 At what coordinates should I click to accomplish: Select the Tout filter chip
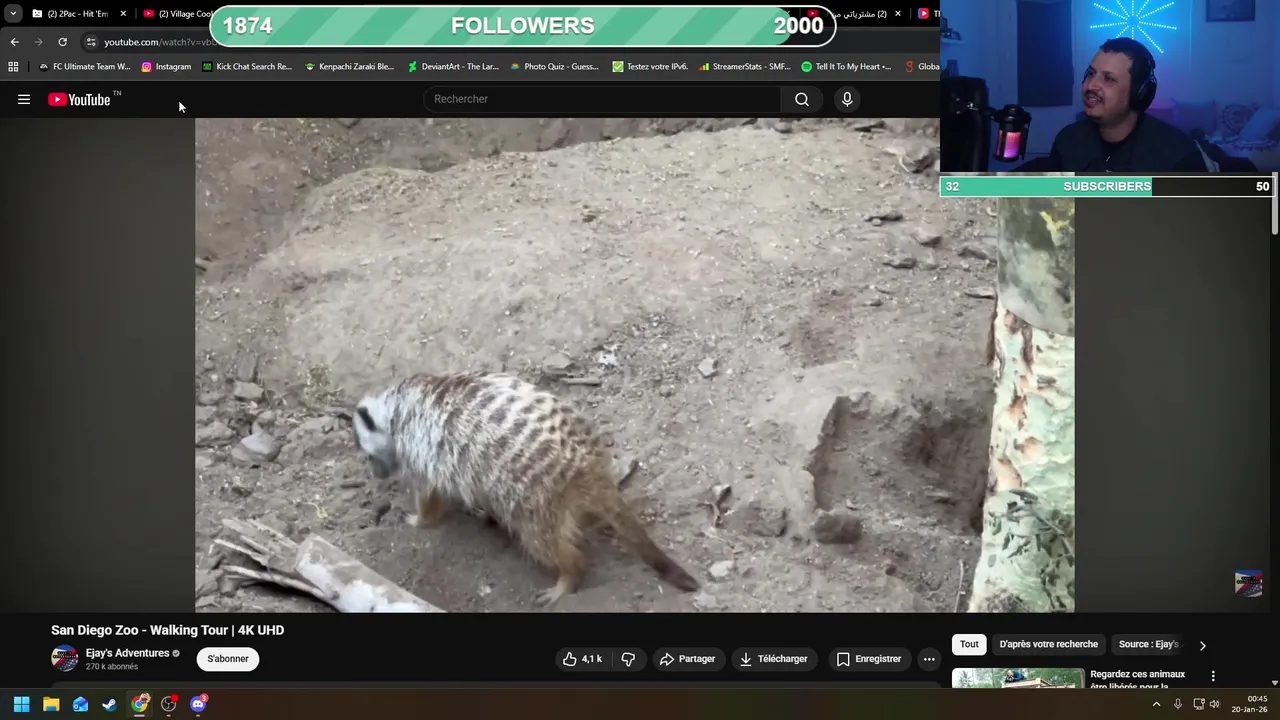point(969,644)
